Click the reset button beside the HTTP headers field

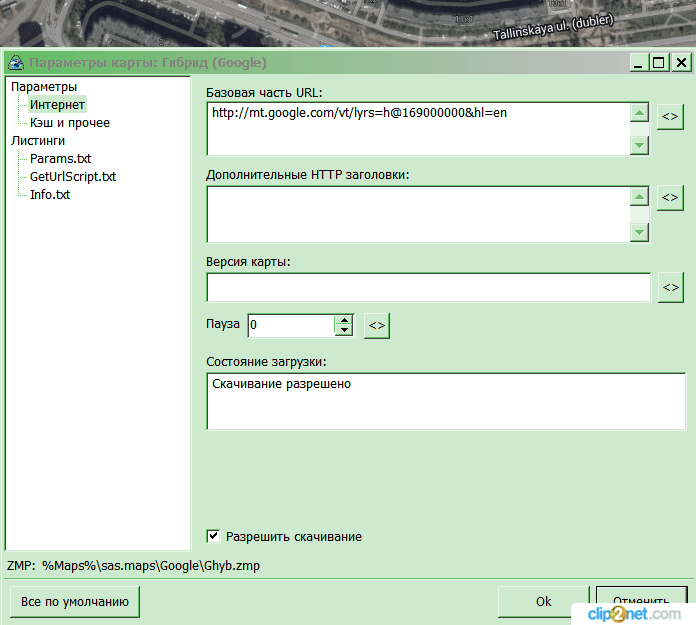[670, 196]
